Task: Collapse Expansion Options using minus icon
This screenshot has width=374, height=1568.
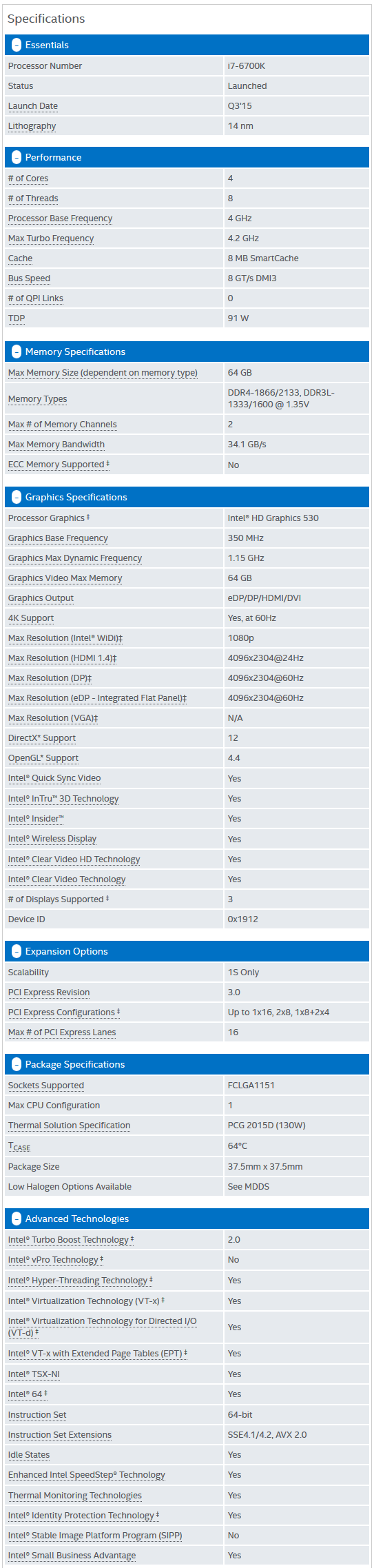Action: point(17,952)
